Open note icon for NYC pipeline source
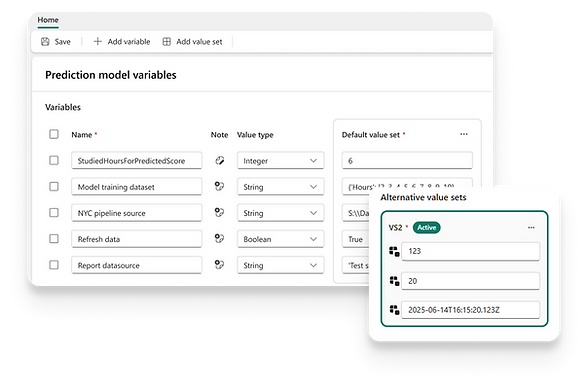Viewport: 588px width, 387px height. [x=219, y=212]
